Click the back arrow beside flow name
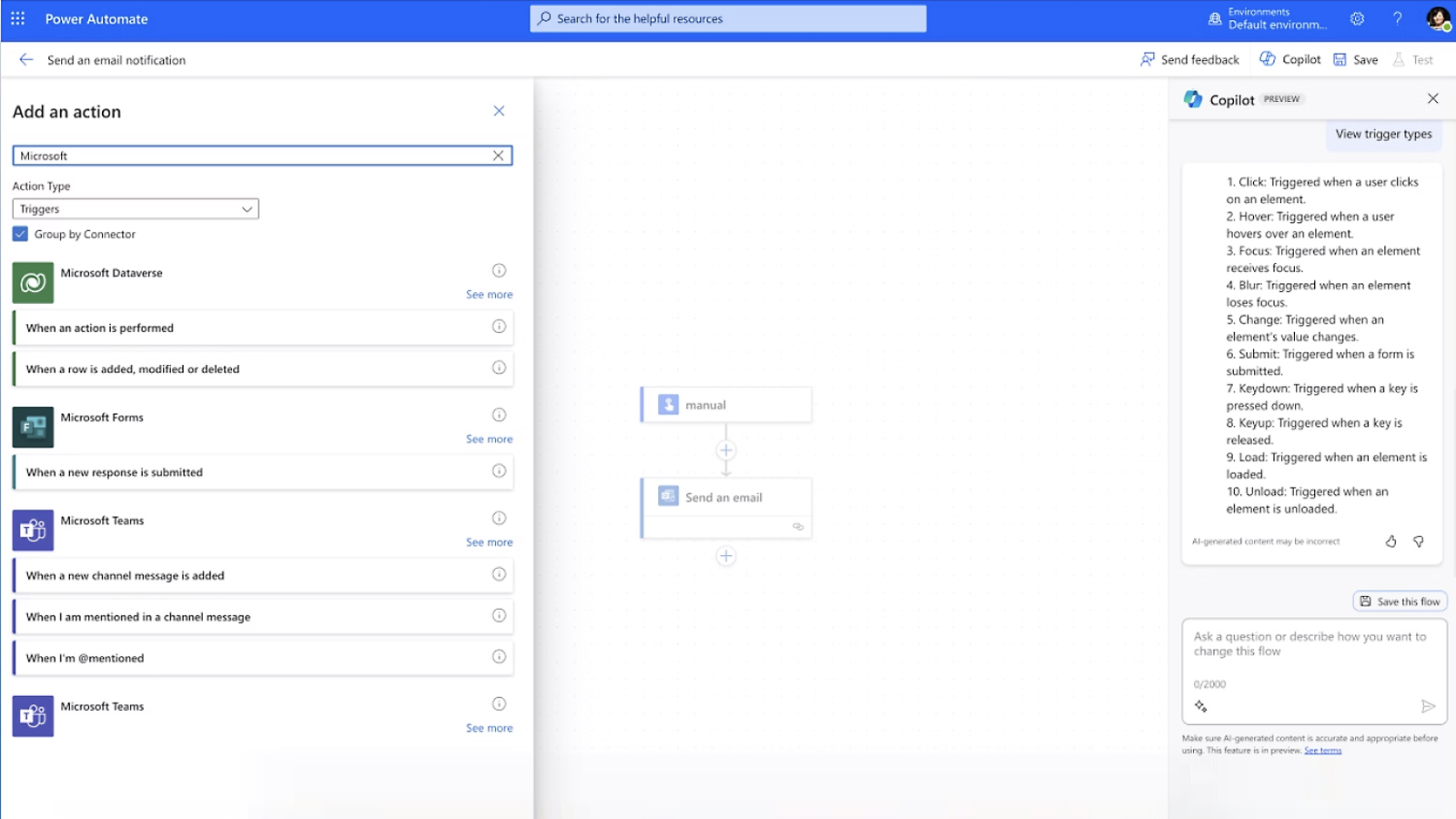Viewport: 1456px width, 819px height. pyautogui.click(x=26, y=60)
